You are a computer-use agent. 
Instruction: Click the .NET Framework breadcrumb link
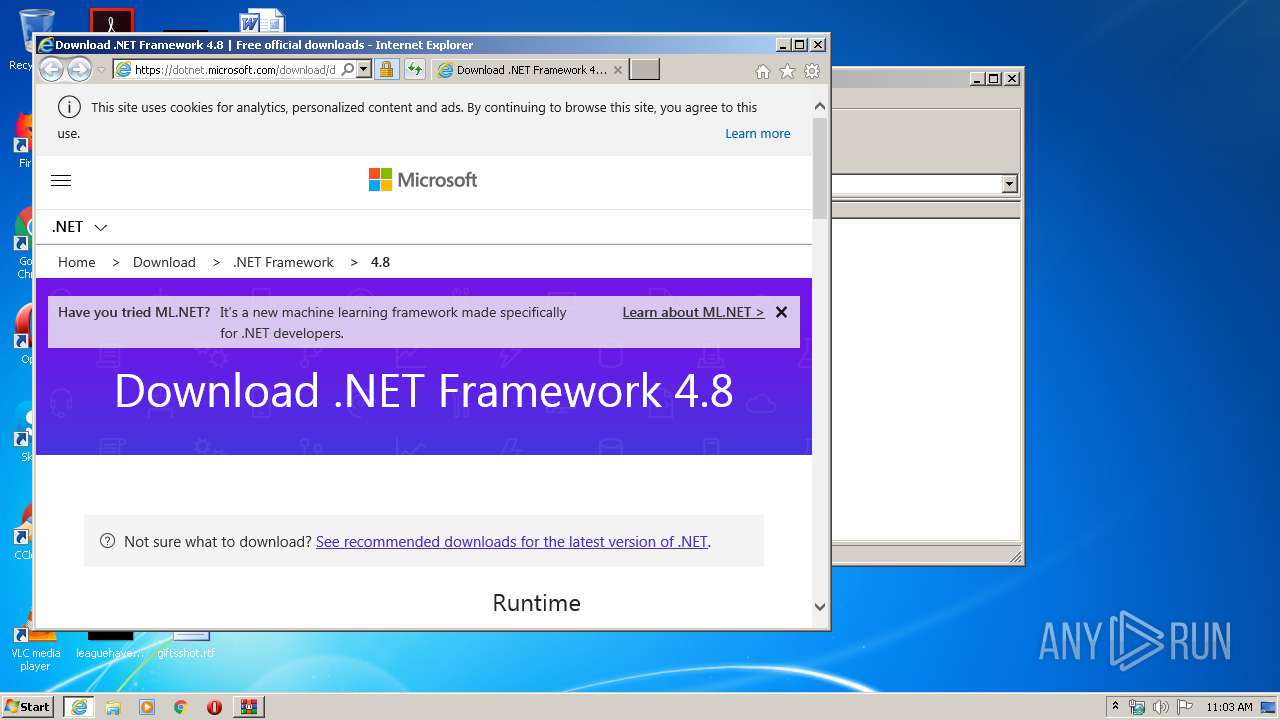coord(283,262)
